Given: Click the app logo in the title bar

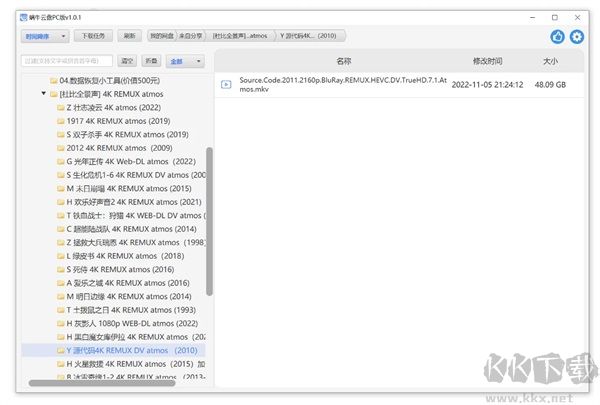Looking at the screenshot, I should click(x=24, y=17).
